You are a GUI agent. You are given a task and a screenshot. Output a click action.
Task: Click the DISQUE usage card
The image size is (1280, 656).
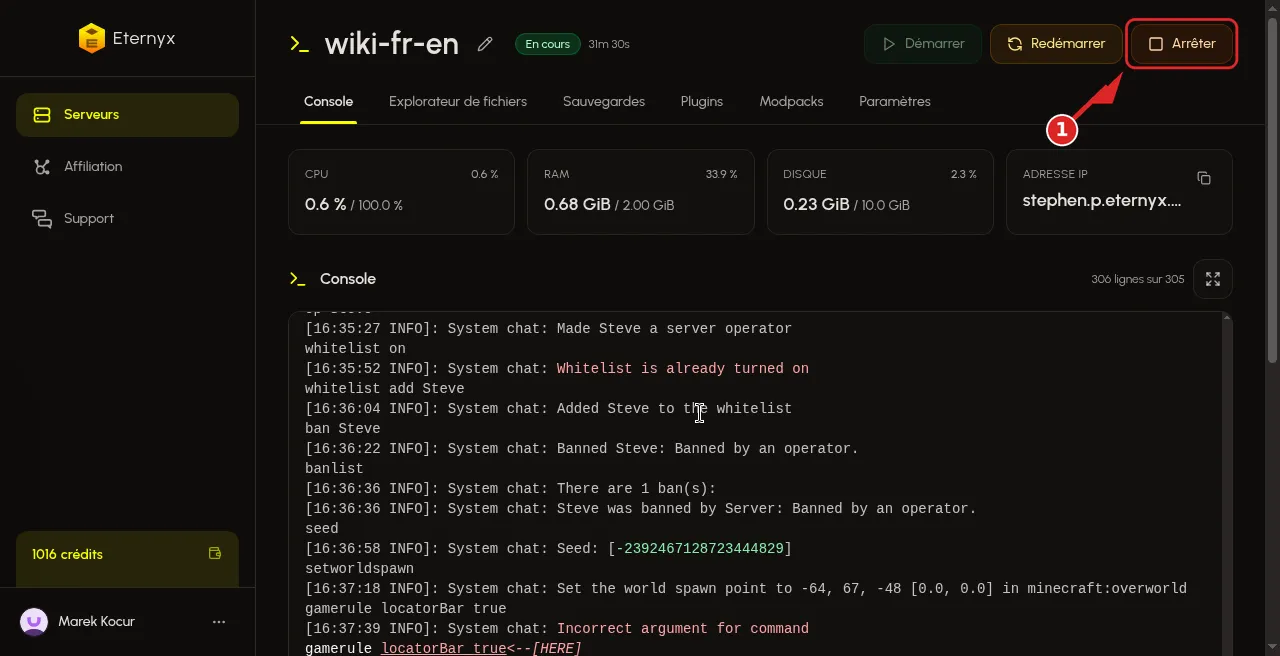(x=880, y=192)
